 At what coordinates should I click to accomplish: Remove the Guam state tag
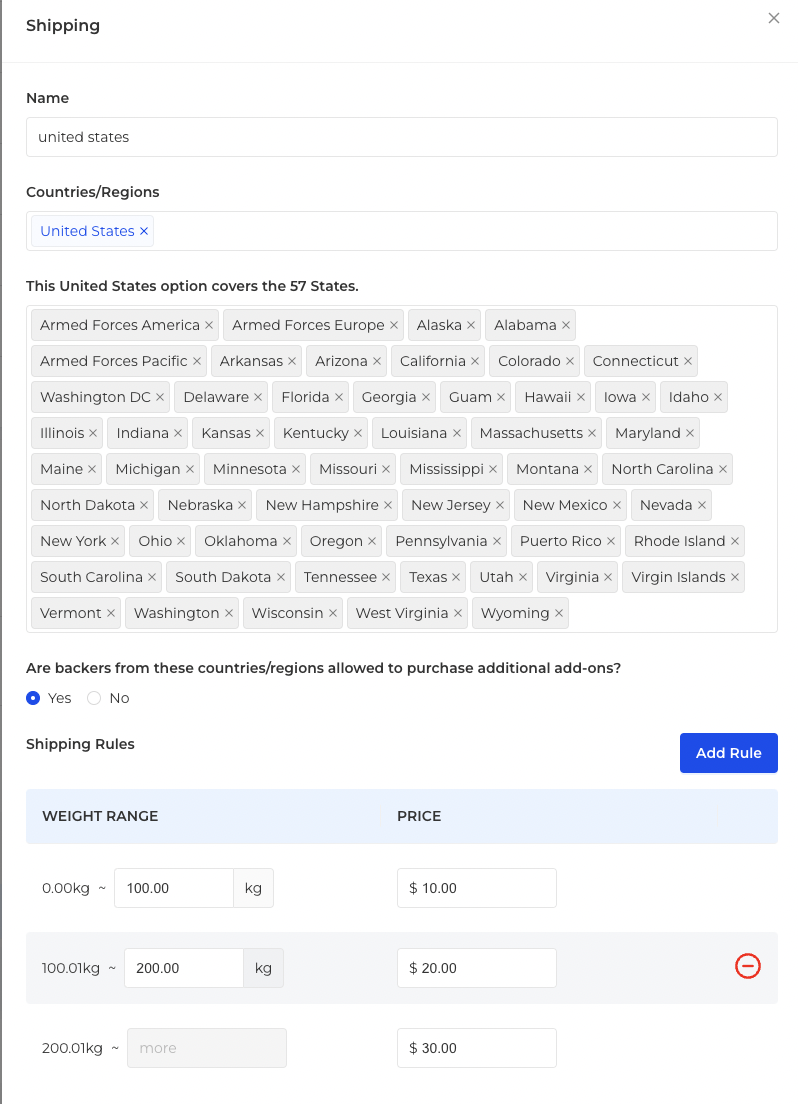pyautogui.click(x=501, y=397)
